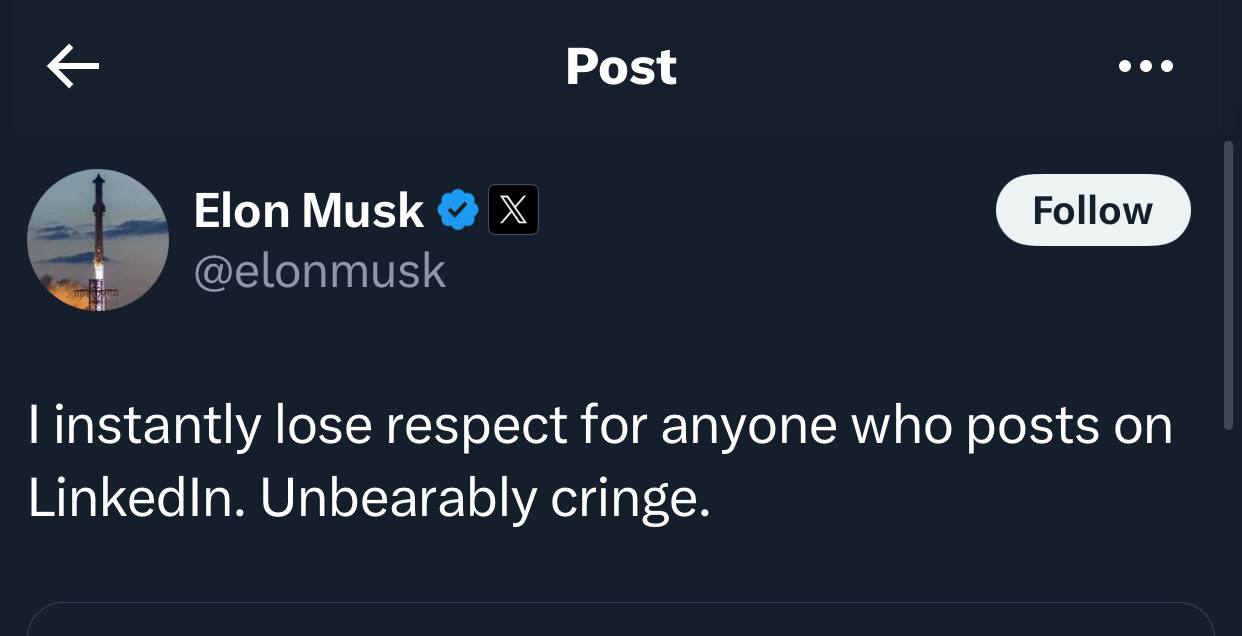Click the scrollbar track below the thumb

[1229, 530]
